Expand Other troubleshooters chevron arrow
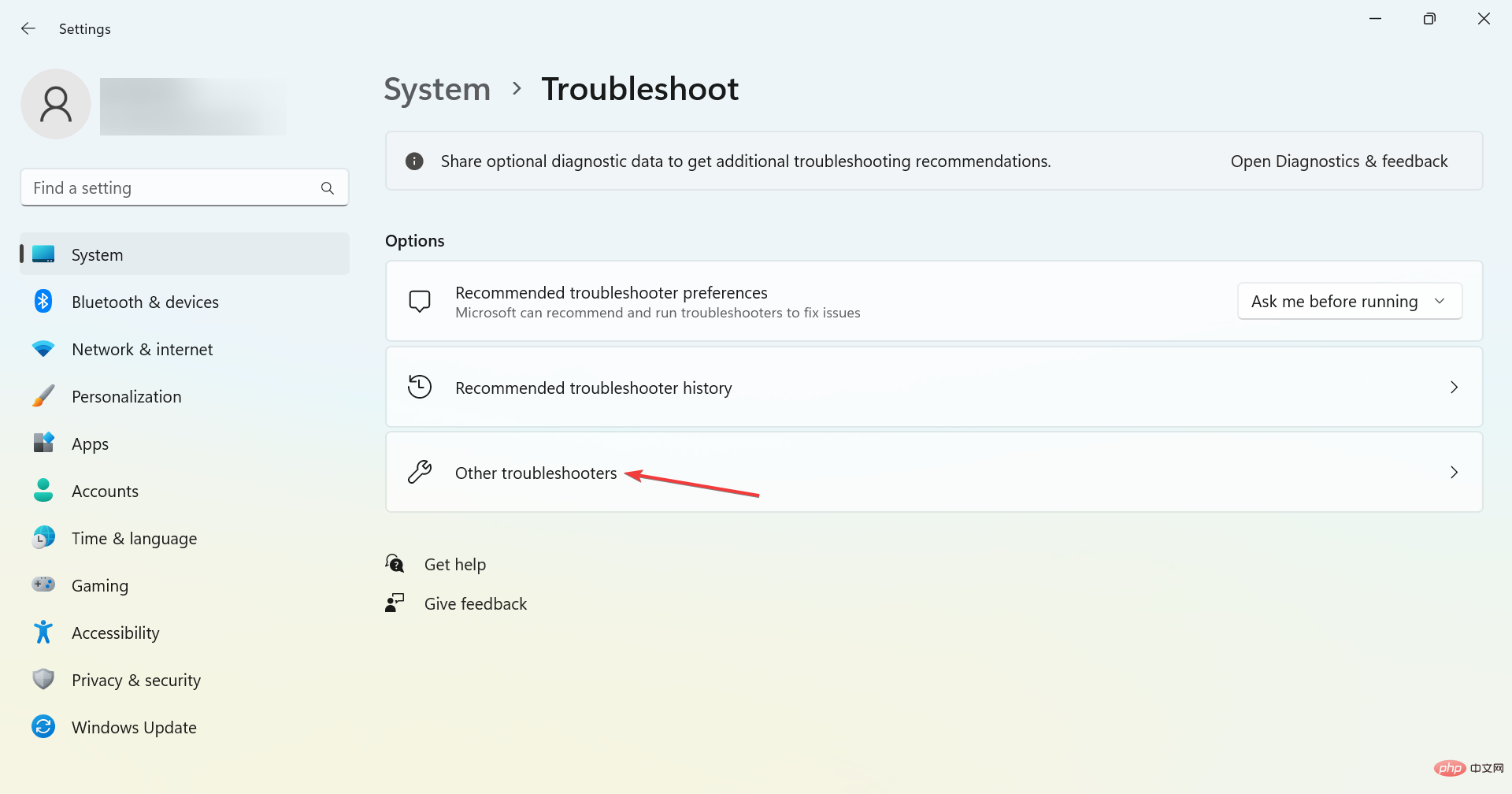This screenshot has width=1512, height=794. [1454, 473]
